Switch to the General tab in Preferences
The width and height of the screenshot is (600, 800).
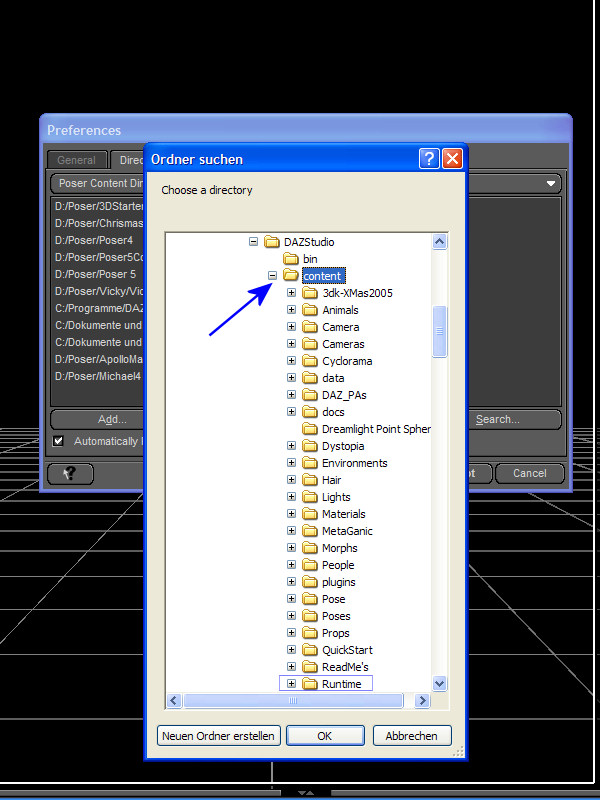[77, 160]
